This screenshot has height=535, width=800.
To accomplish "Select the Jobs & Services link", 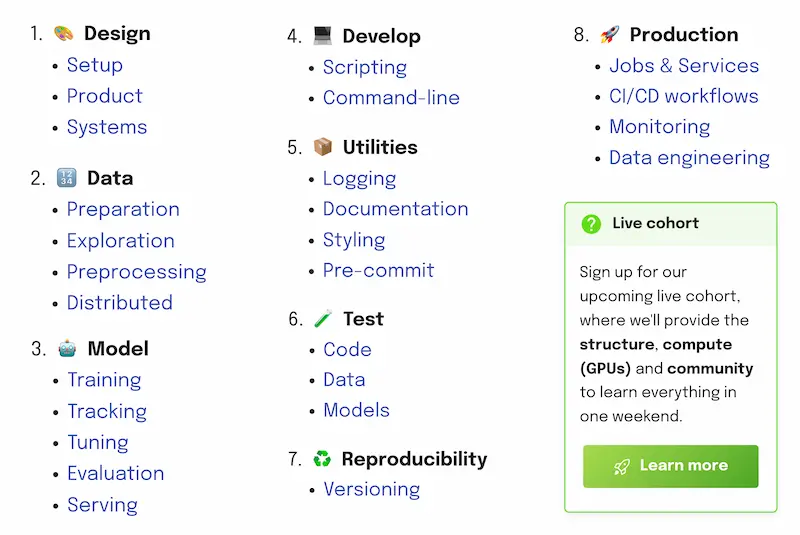I will 684,65.
